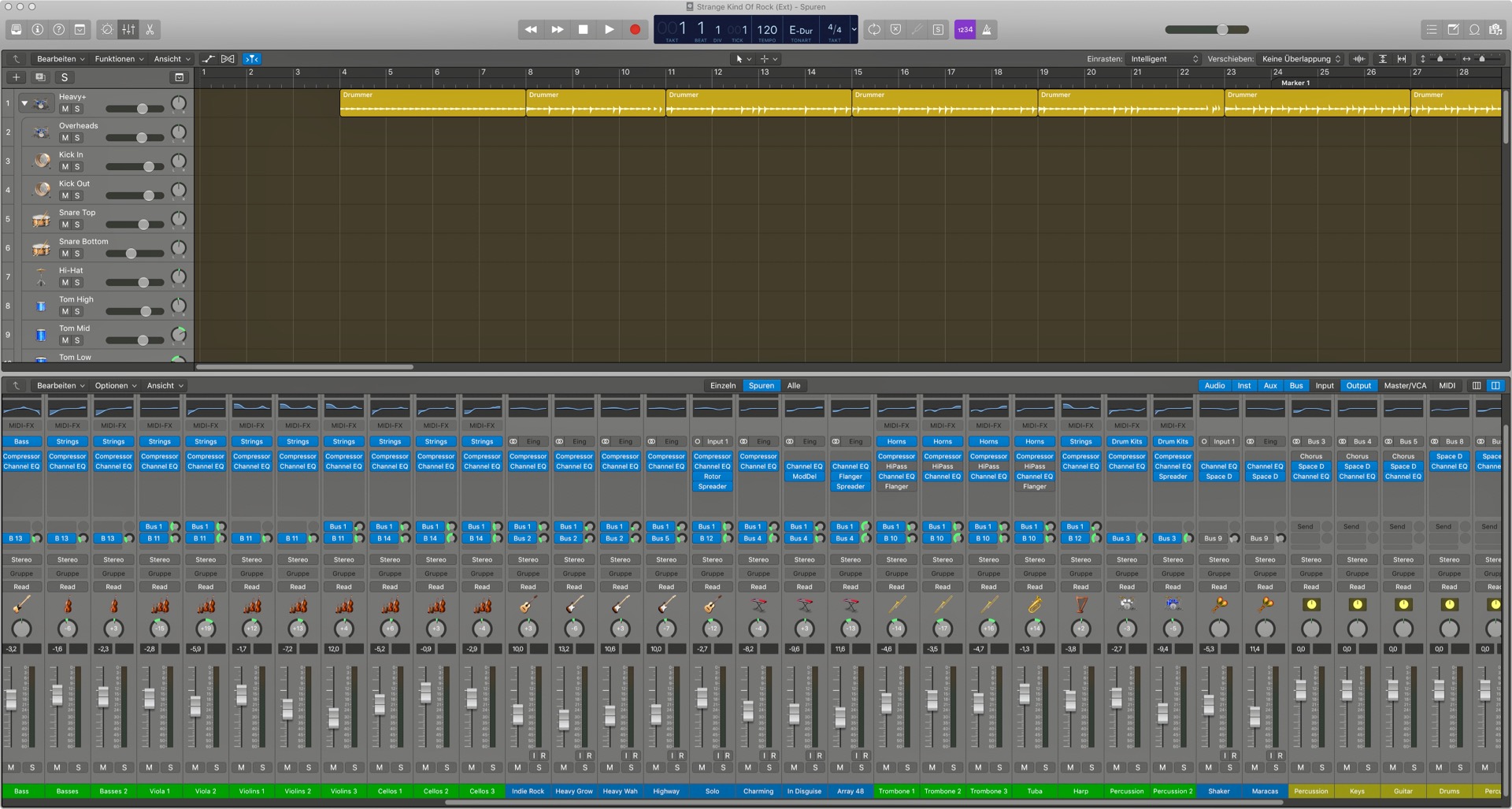Open the Note Pads icon
1512x809 pixels.
tap(1453, 29)
